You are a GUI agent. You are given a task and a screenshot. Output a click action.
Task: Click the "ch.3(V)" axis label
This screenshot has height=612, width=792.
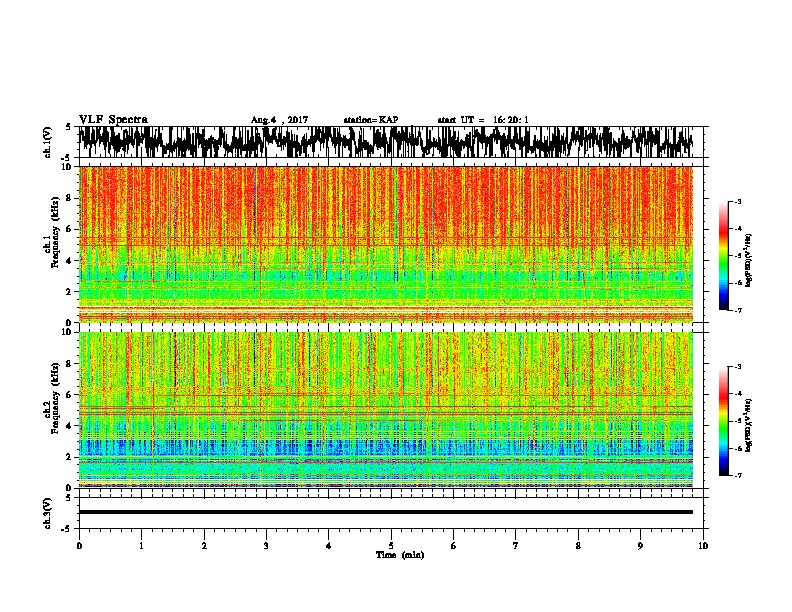48,513
